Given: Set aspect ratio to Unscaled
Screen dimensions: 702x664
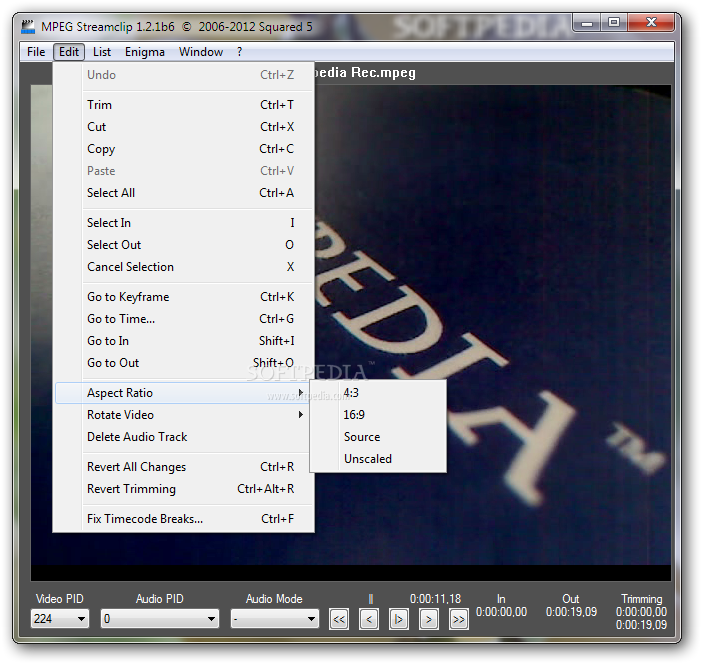Looking at the screenshot, I should click(x=378, y=458).
